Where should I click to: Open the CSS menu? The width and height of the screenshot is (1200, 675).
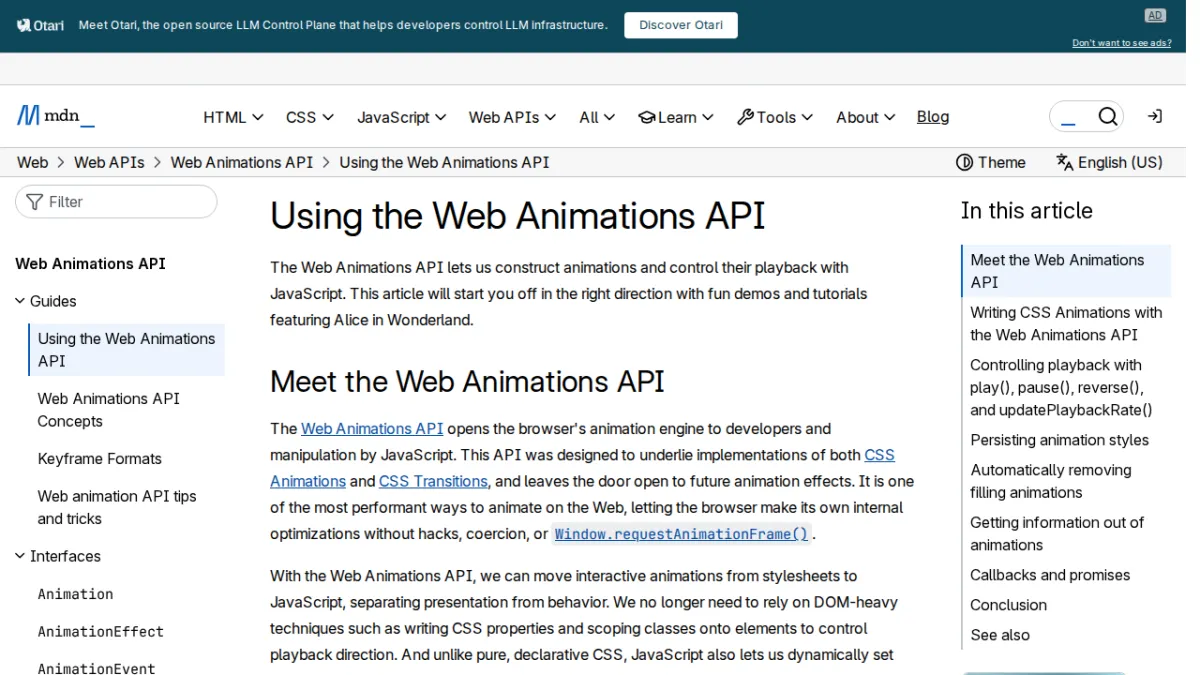tap(309, 117)
